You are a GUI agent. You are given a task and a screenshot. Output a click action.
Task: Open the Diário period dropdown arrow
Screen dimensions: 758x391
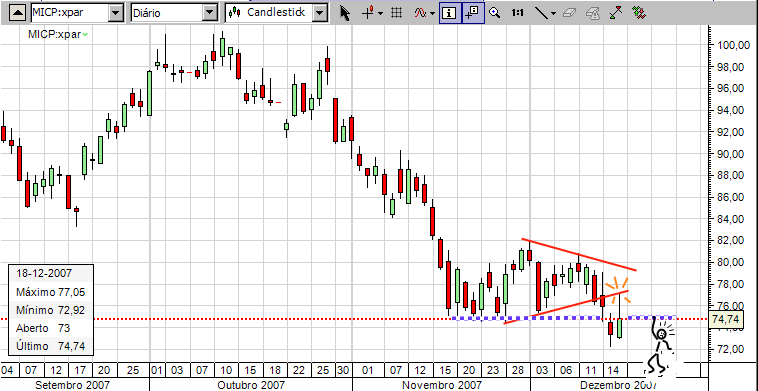coord(209,13)
